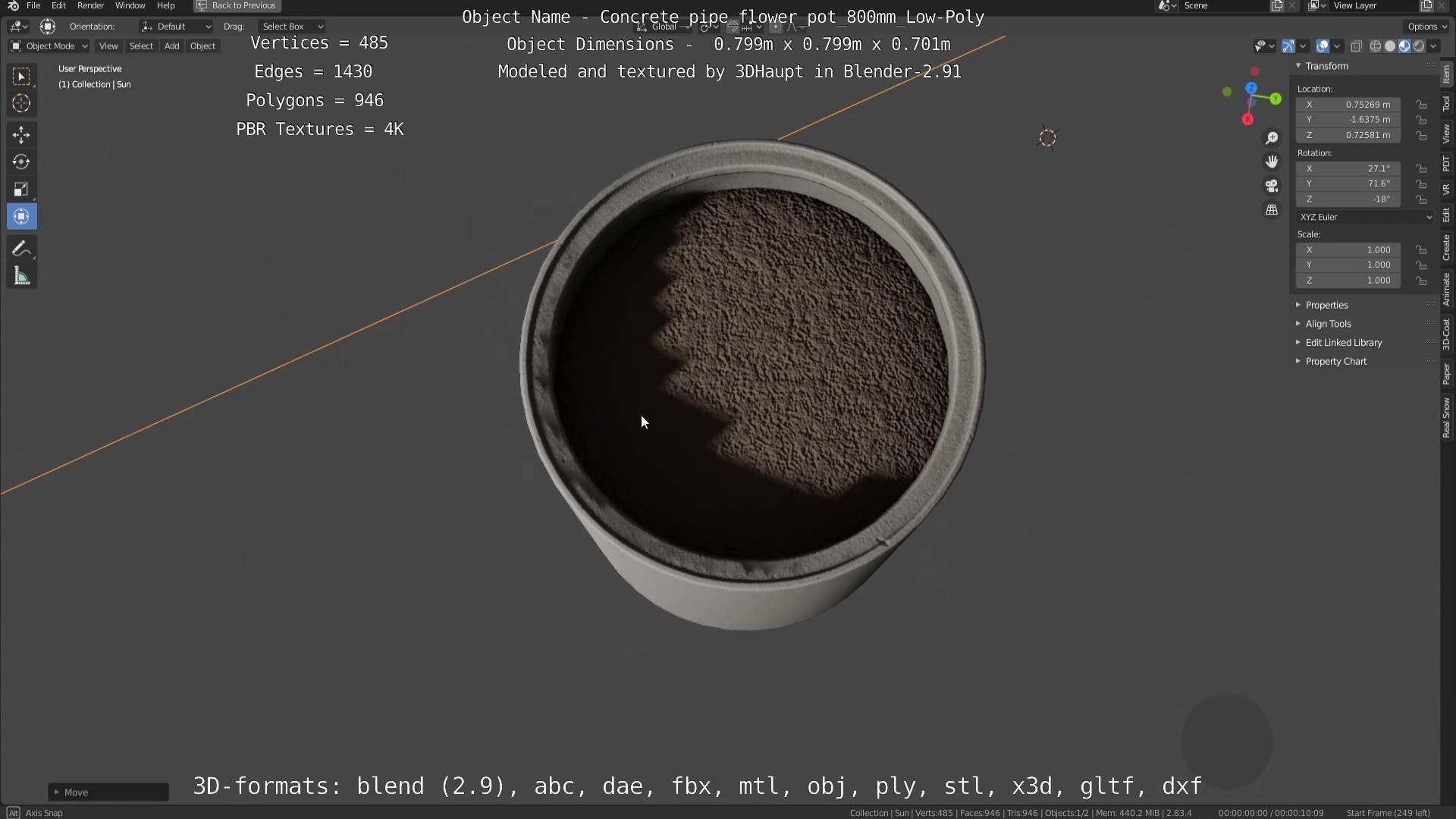Screen dimensions: 1456x819
Task: Open viewport Select menu
Action: [141, 46]
